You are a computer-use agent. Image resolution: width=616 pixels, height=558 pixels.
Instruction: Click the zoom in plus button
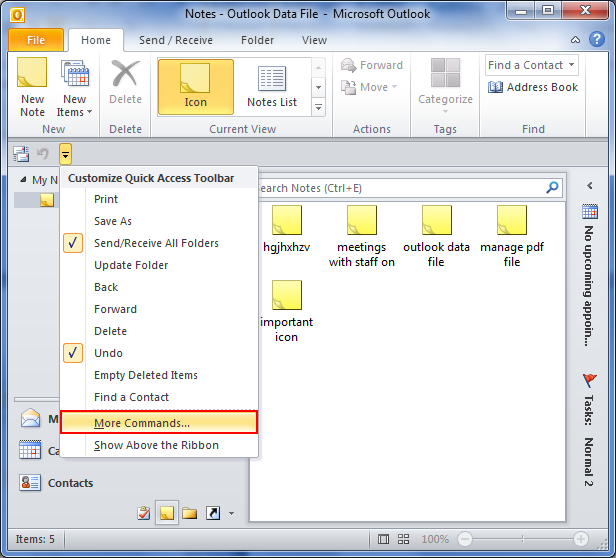pos(580,539)
